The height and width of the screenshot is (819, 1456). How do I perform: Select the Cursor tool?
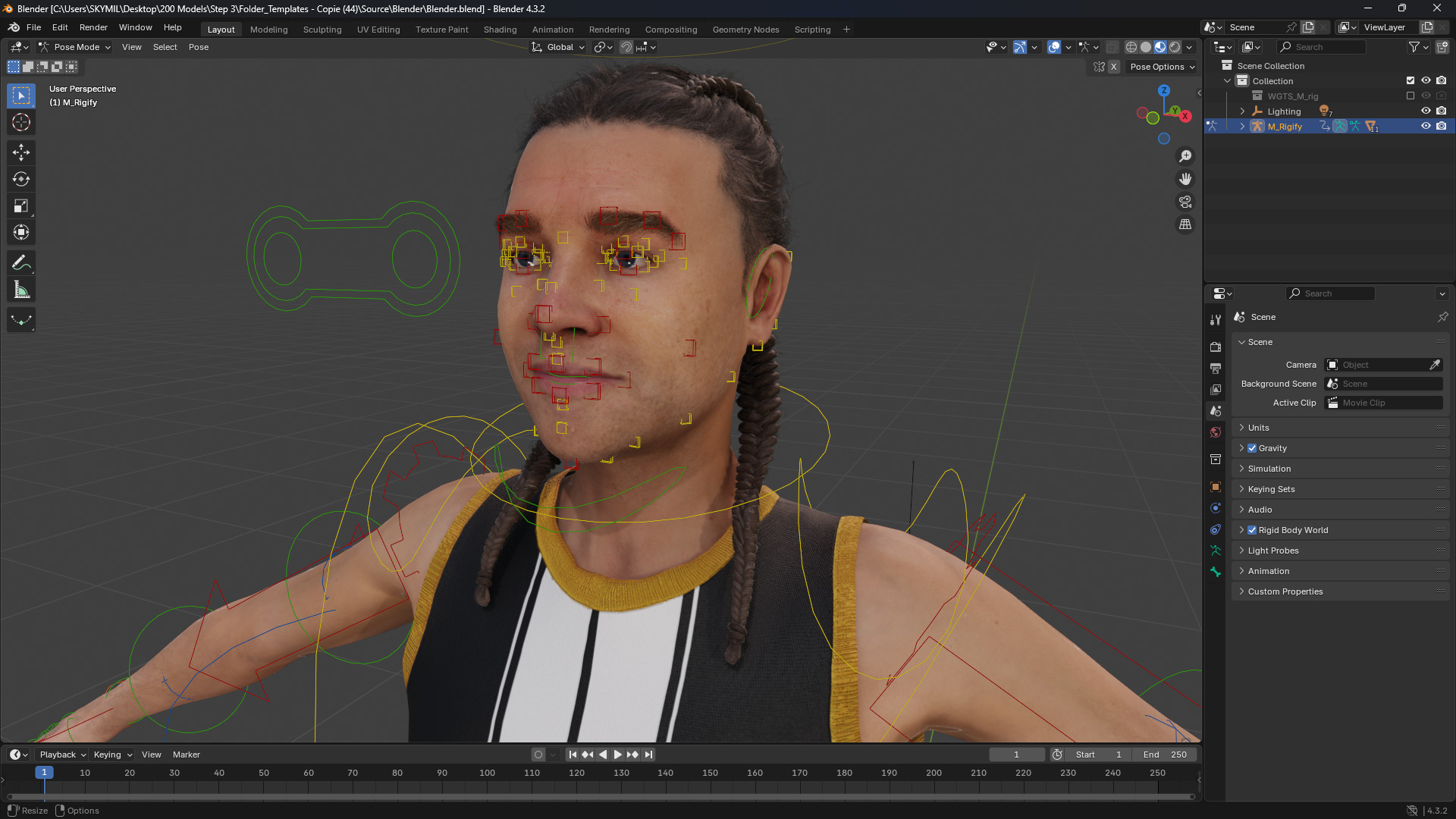point(21,122)
